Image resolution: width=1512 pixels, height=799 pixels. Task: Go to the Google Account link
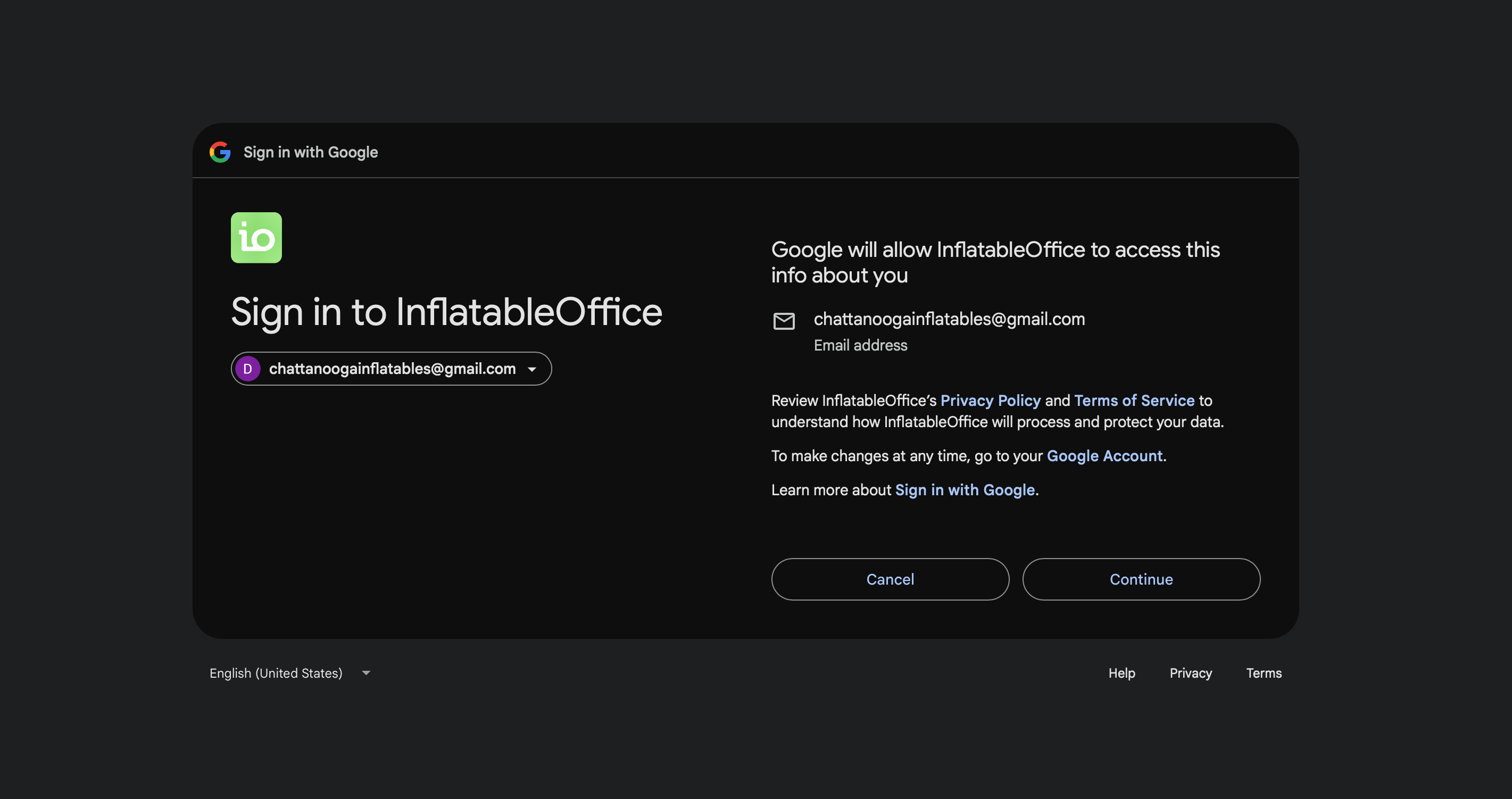point(1104,456)
